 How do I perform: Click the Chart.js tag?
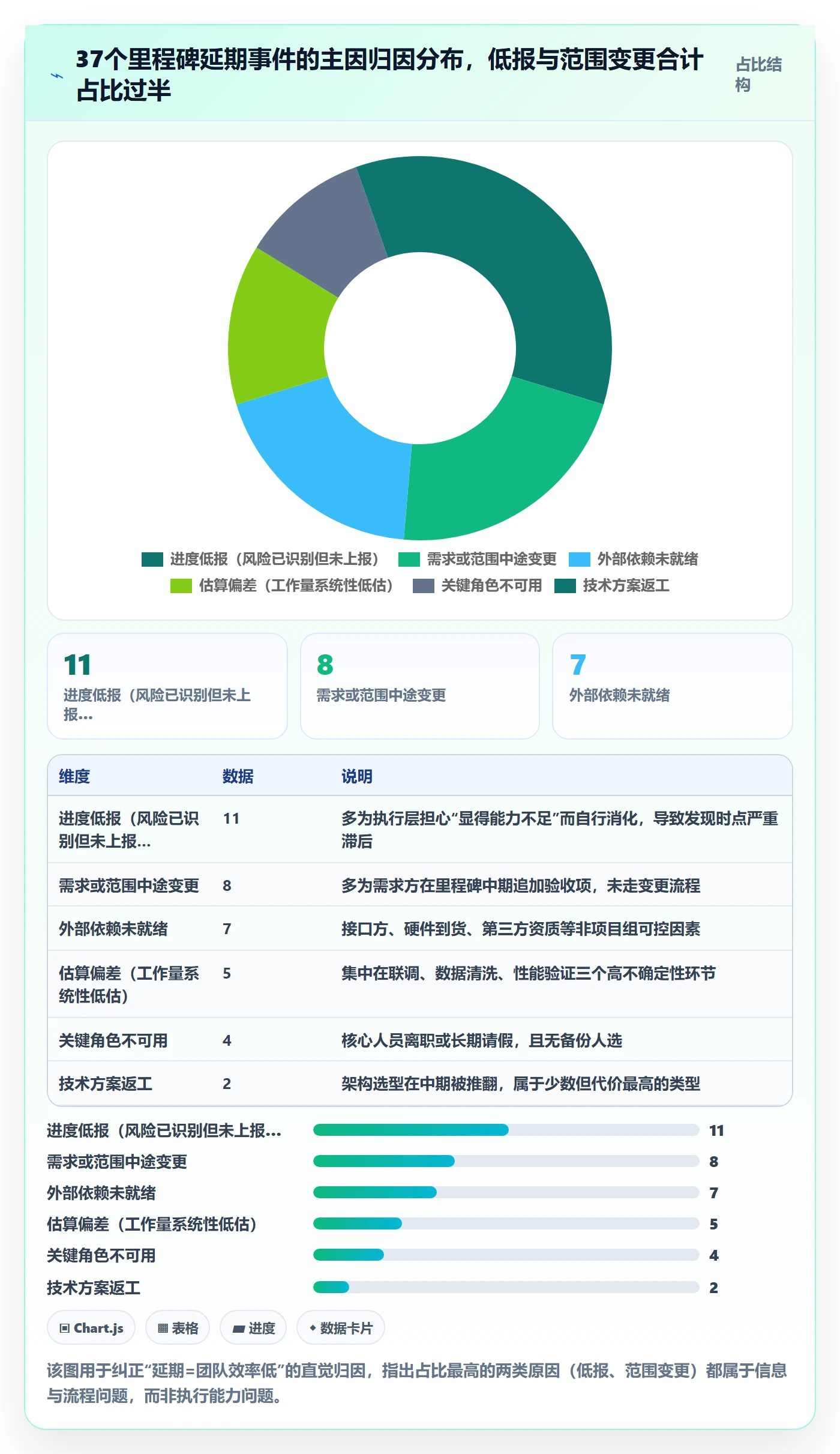tap(91, 1328)
